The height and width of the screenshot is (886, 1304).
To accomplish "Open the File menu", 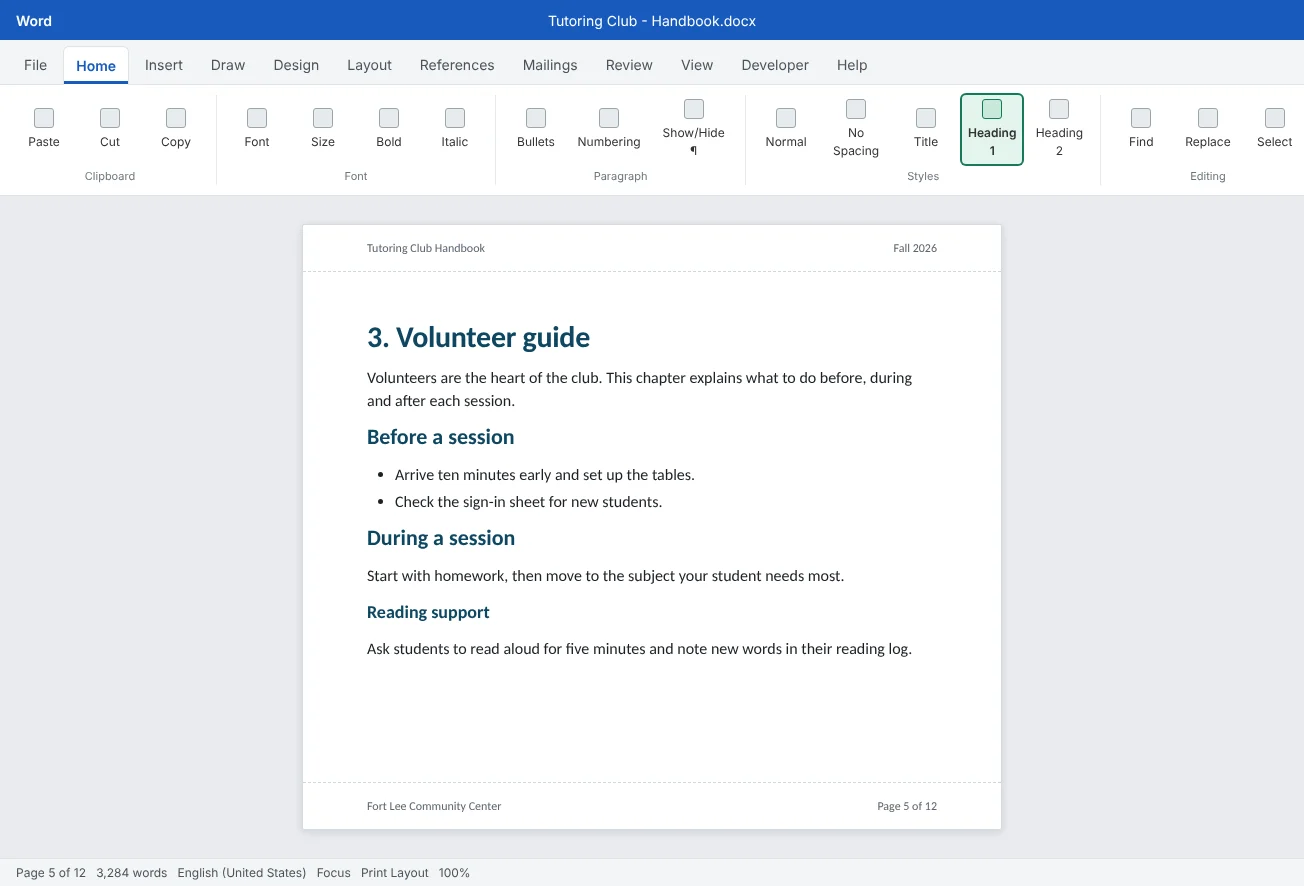I will pyautogui.click(x=35, y=65).
